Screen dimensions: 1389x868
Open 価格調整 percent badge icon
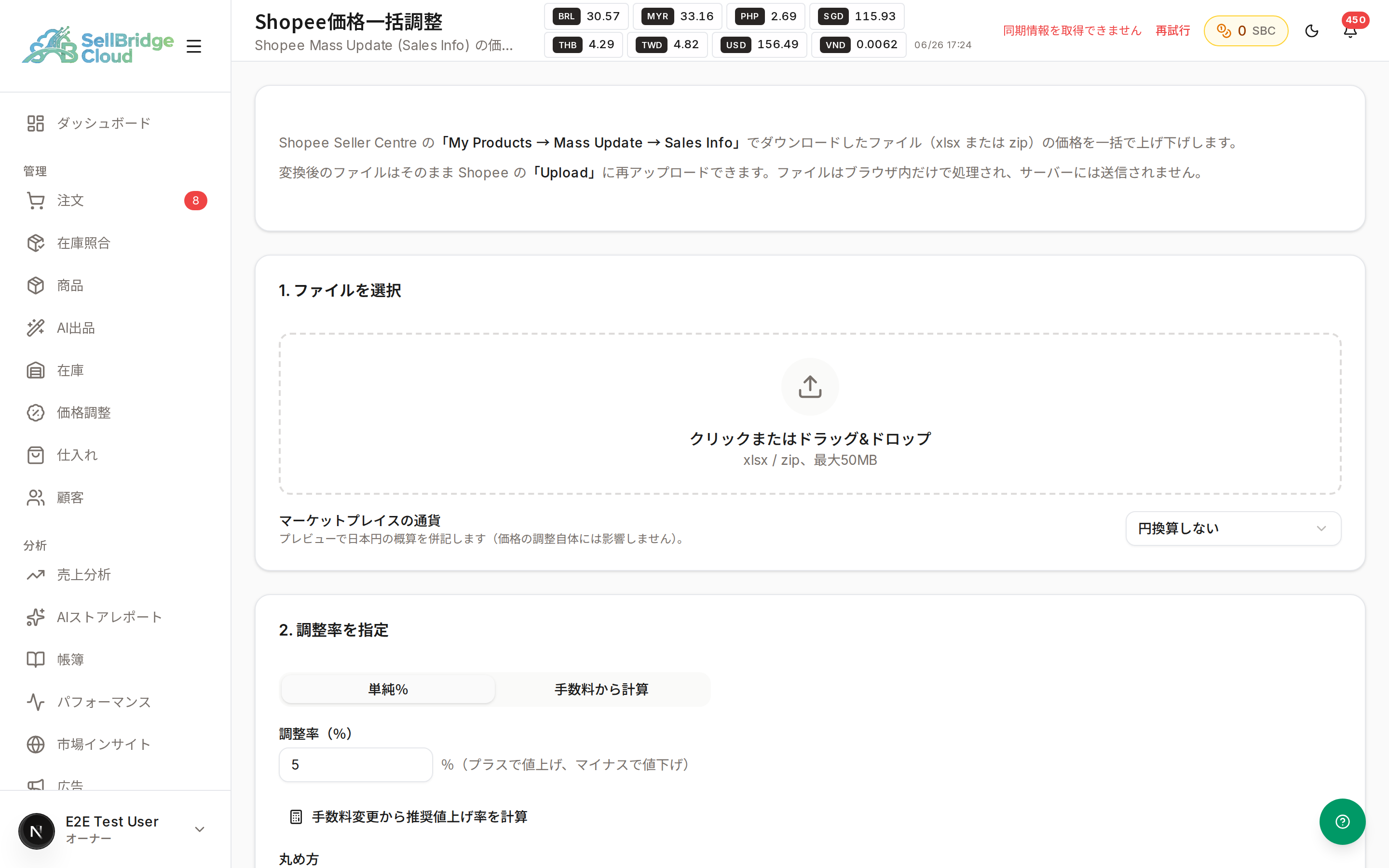coord(36,413)
